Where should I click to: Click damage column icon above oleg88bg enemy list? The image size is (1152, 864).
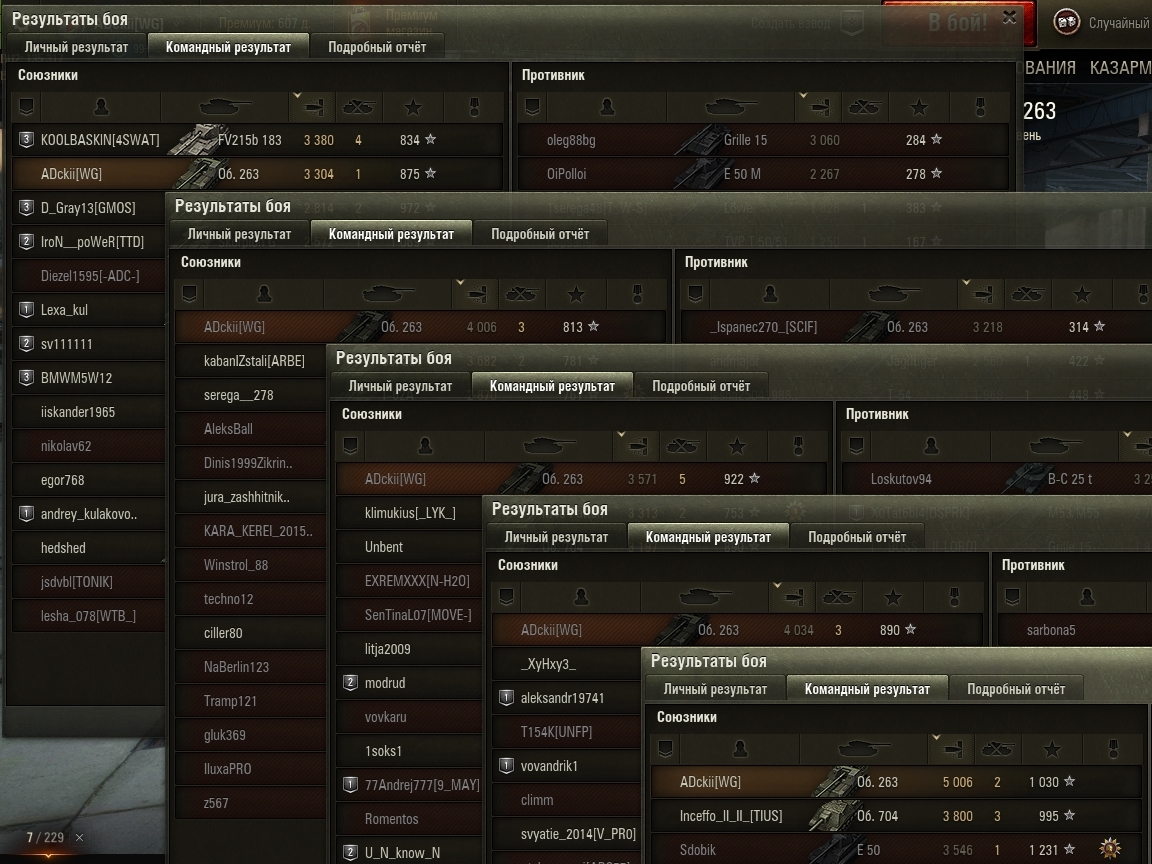(819, 108)
